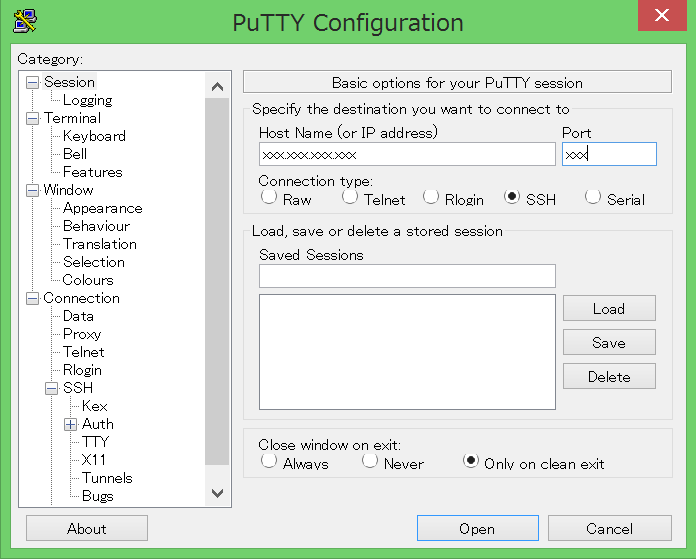Click the Load session button

pyautogui.click(x=609, y=308)
